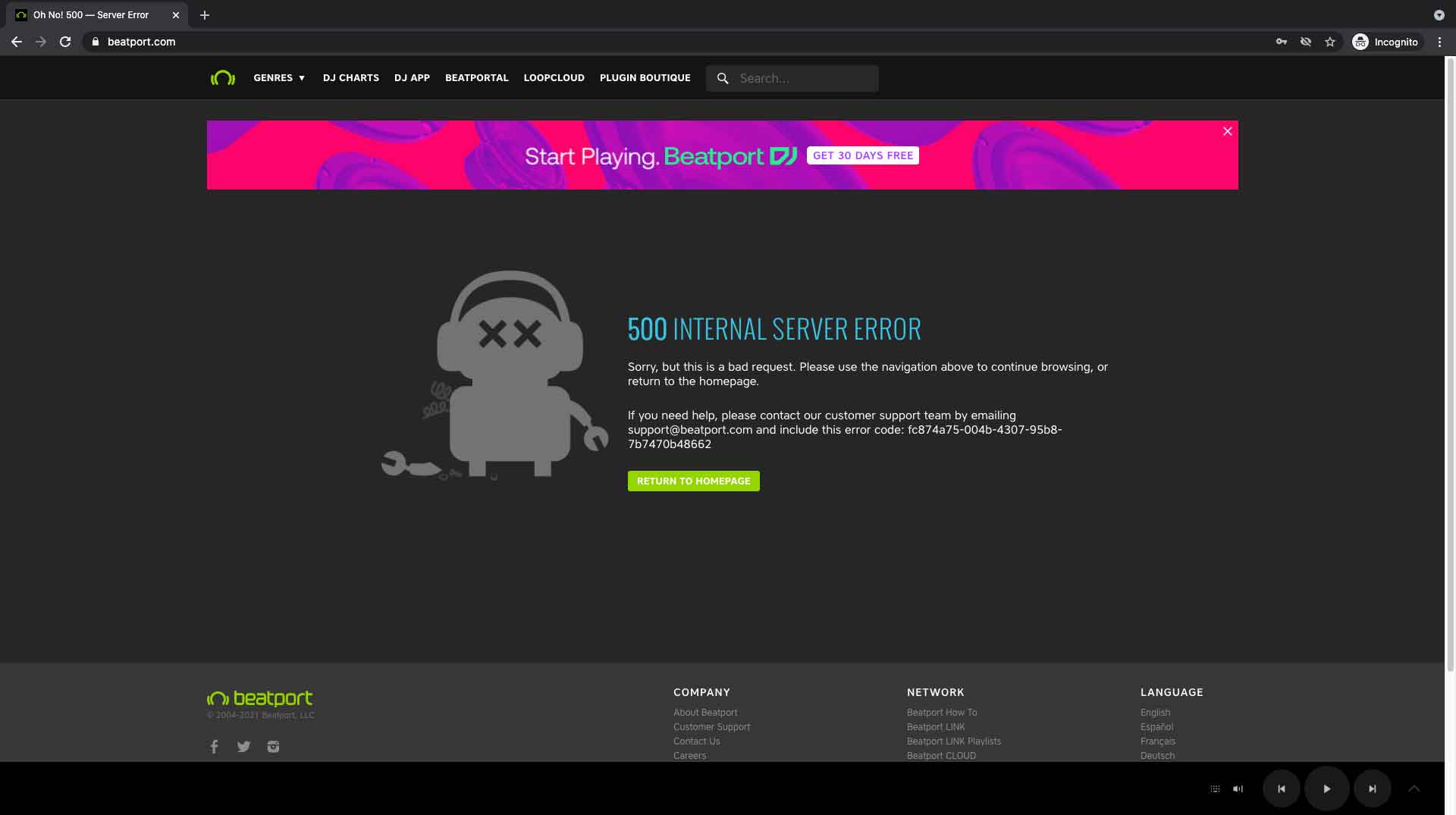Toggle the player volume icon
1456x815 pixels.
(1238, 788)
